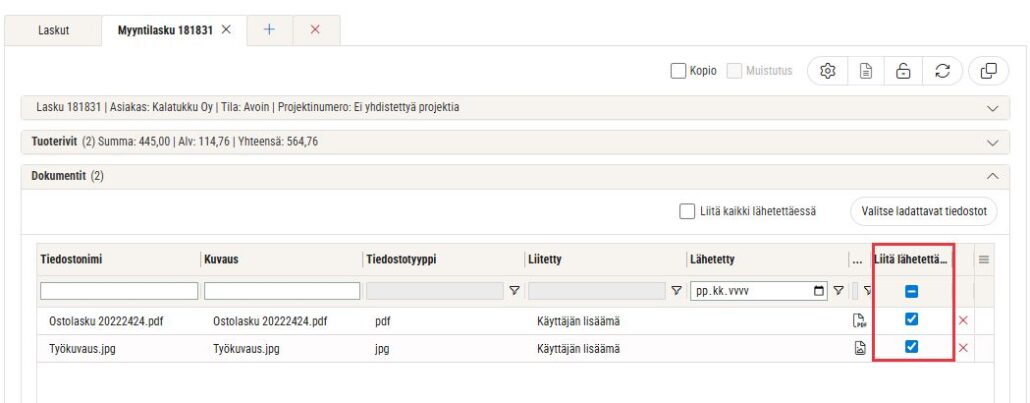Click Valitse ladattavat tiedostot button
Viewport: 1030px width, 403px height.
tap(924, 211)
